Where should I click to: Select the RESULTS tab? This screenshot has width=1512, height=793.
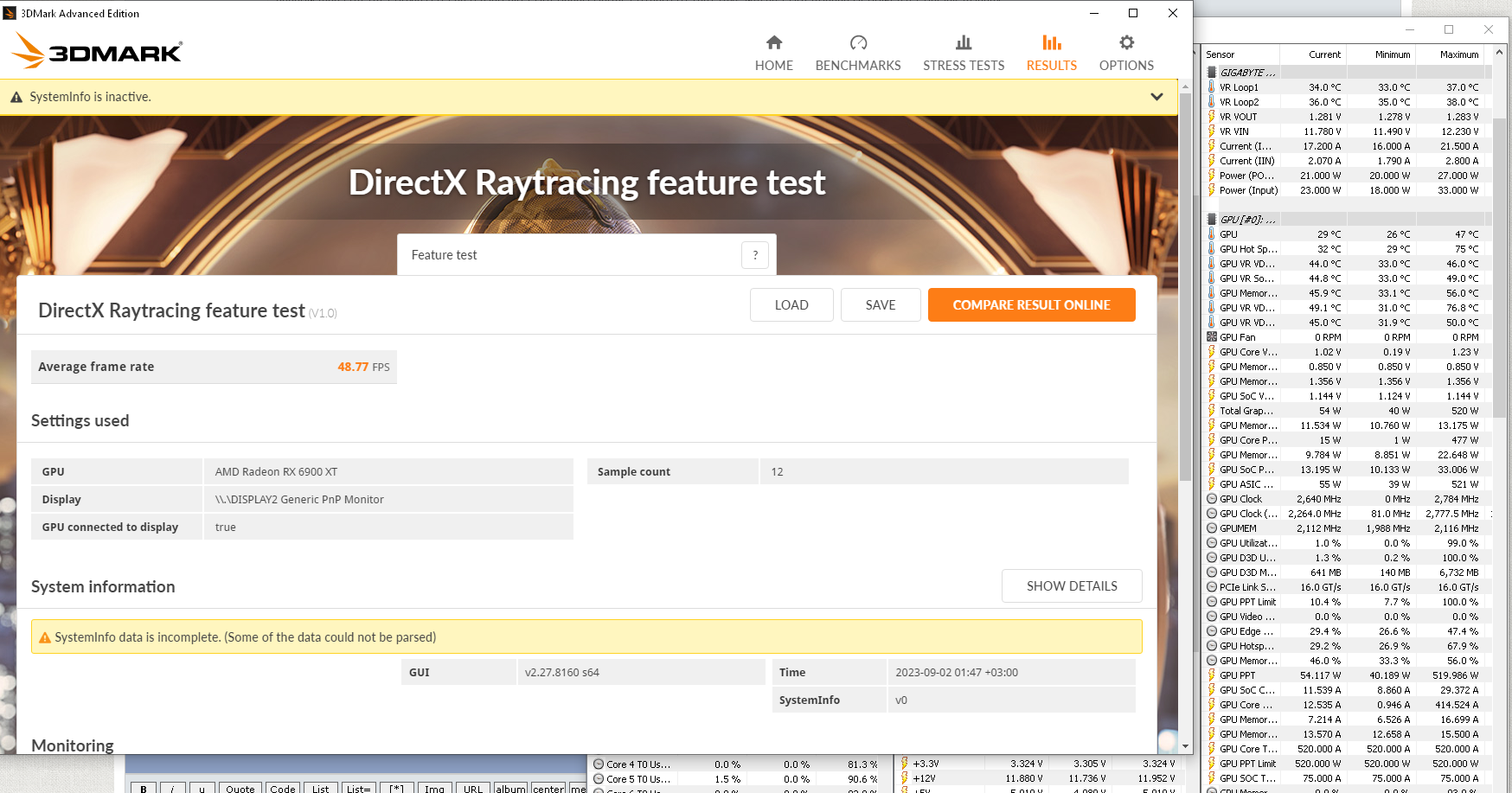[1052, 54]
